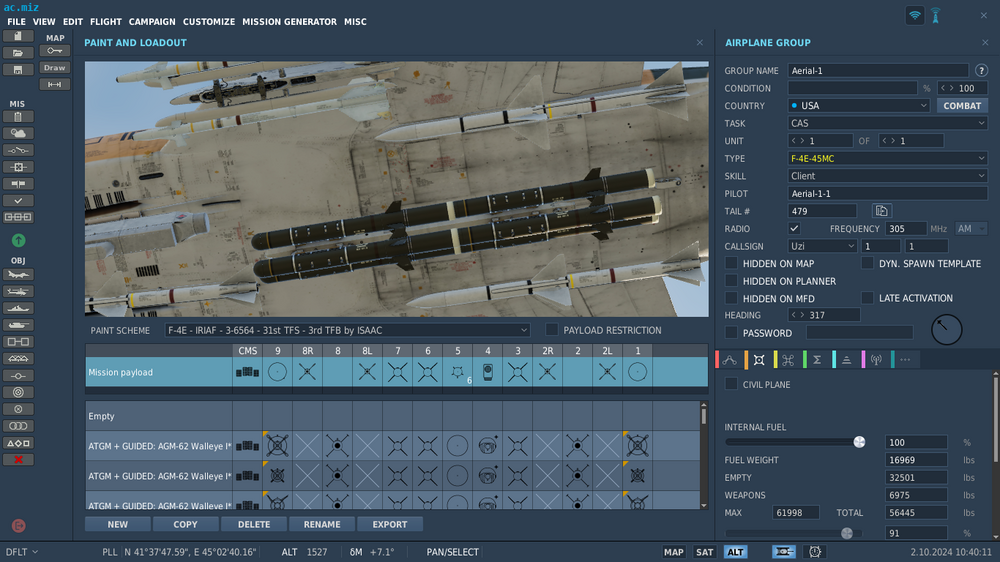Open the Summary sigma tab icon

pyautogui.click(x=817, y=360)
